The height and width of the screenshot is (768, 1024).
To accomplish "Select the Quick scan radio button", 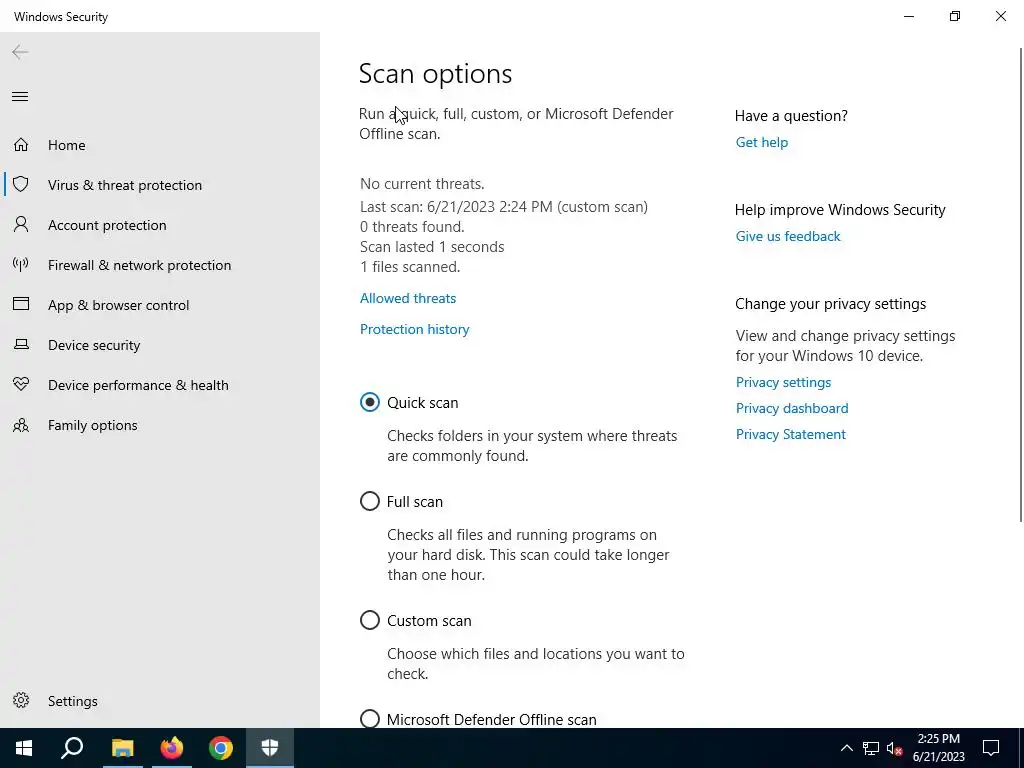I will [370, 402].
